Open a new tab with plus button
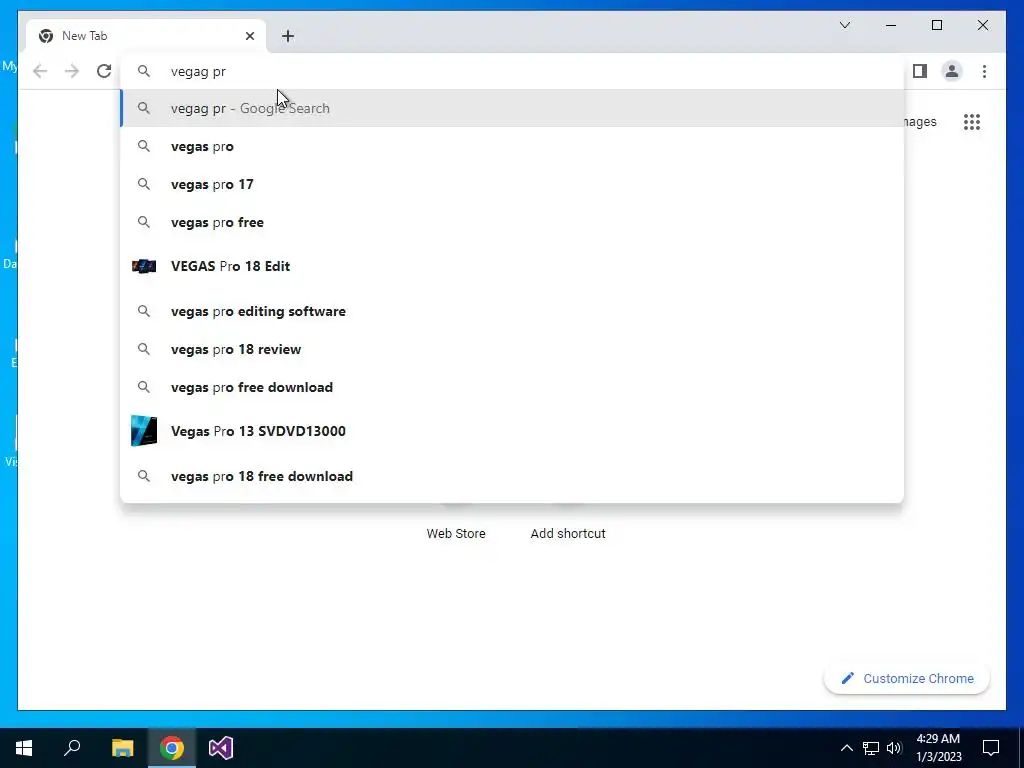This screenshot has height=768, width=1024. (x=288, y=36)
